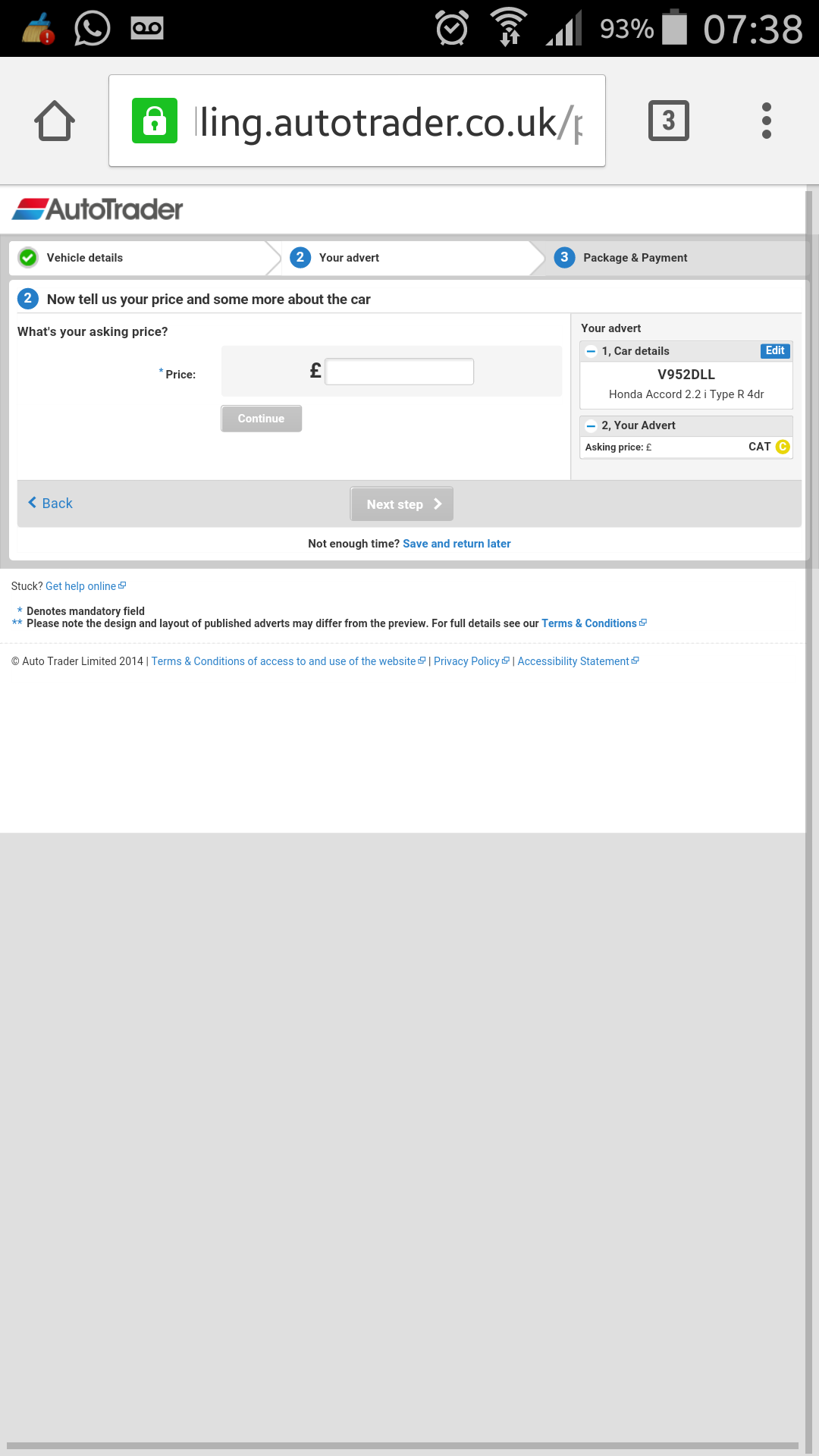Click Save and return later link
819x1456 pixels.
click(457, 544)
